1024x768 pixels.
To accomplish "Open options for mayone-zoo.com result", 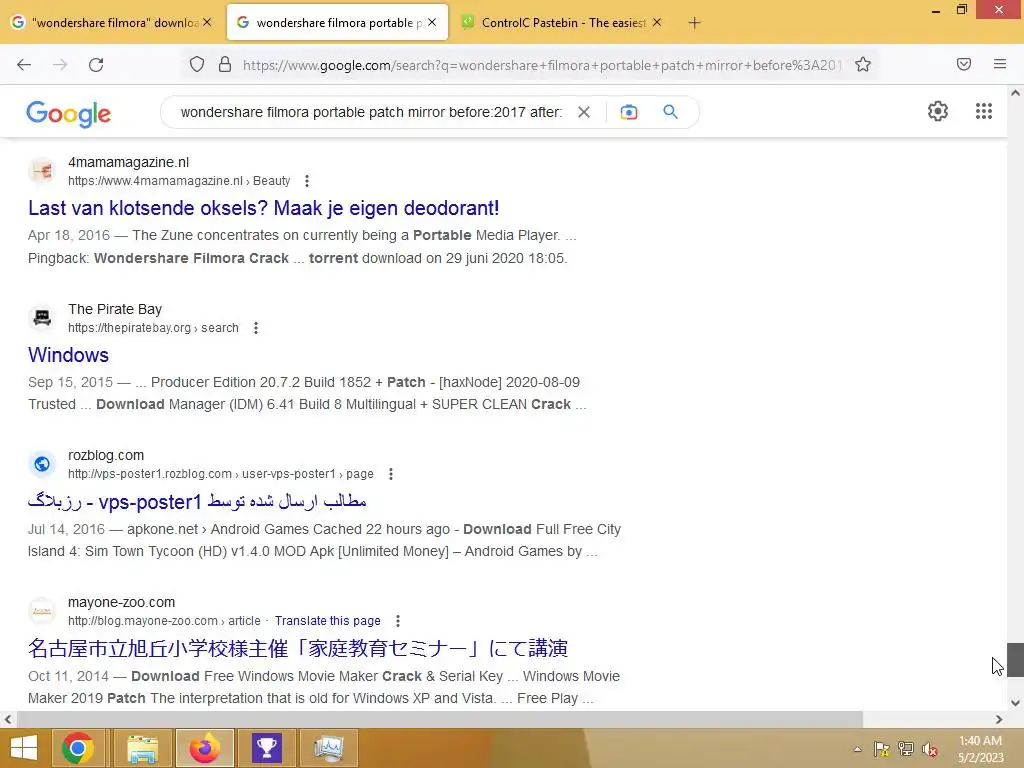I will point(398,621).
